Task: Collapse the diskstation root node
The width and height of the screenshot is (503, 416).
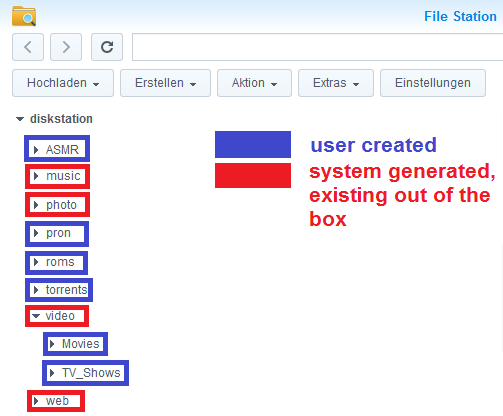Action: 20,119
